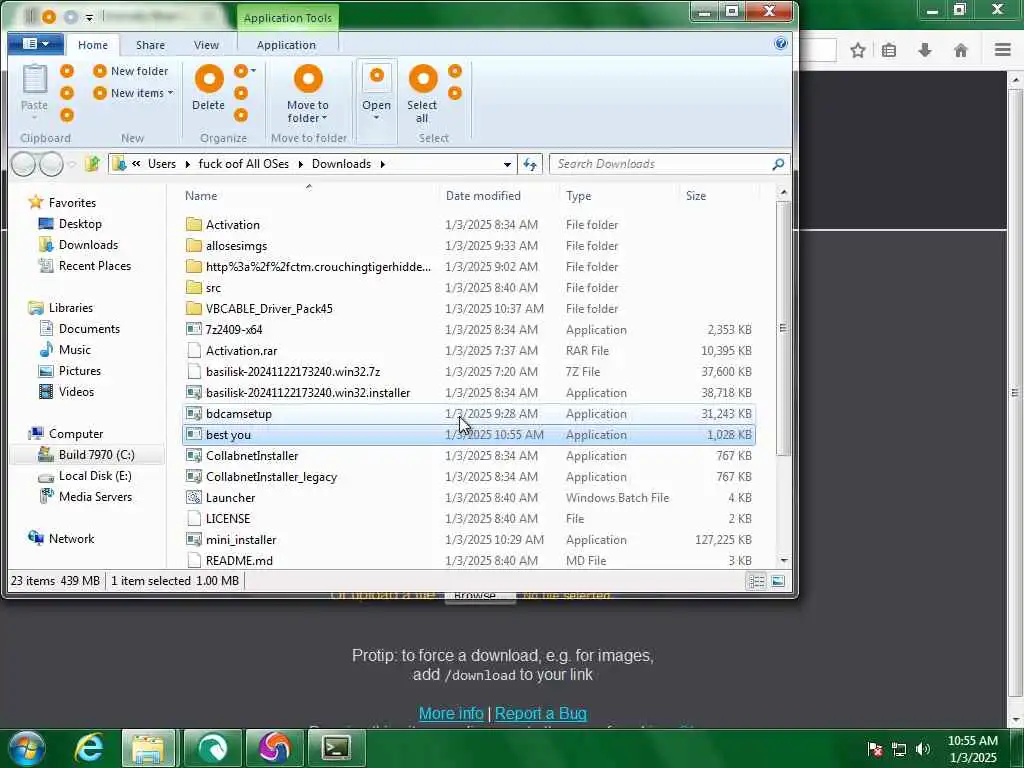Open the browser hamburger menu

pyautogui.click(x=1003, y=50)
